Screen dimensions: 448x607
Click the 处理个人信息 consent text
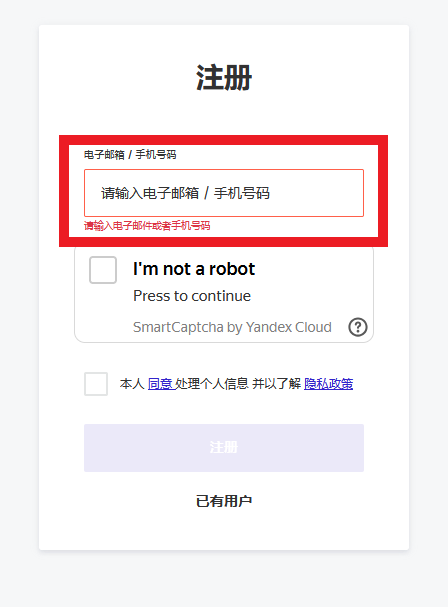[x=211, y=384]
